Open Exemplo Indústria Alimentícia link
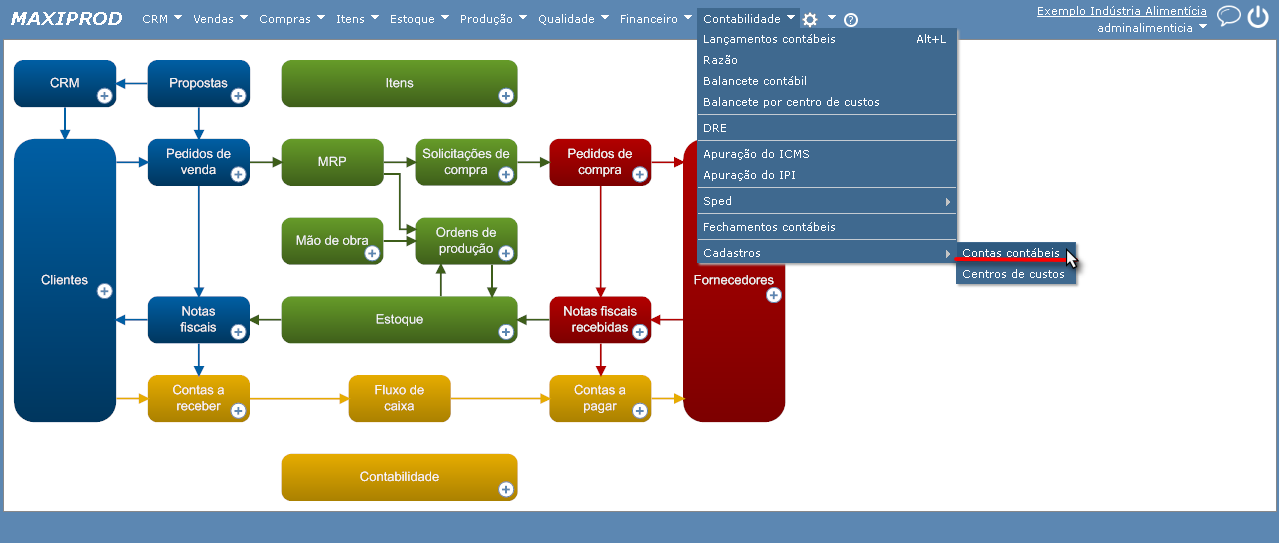This screenshot has height=543, width=1279. (1122, 11)
